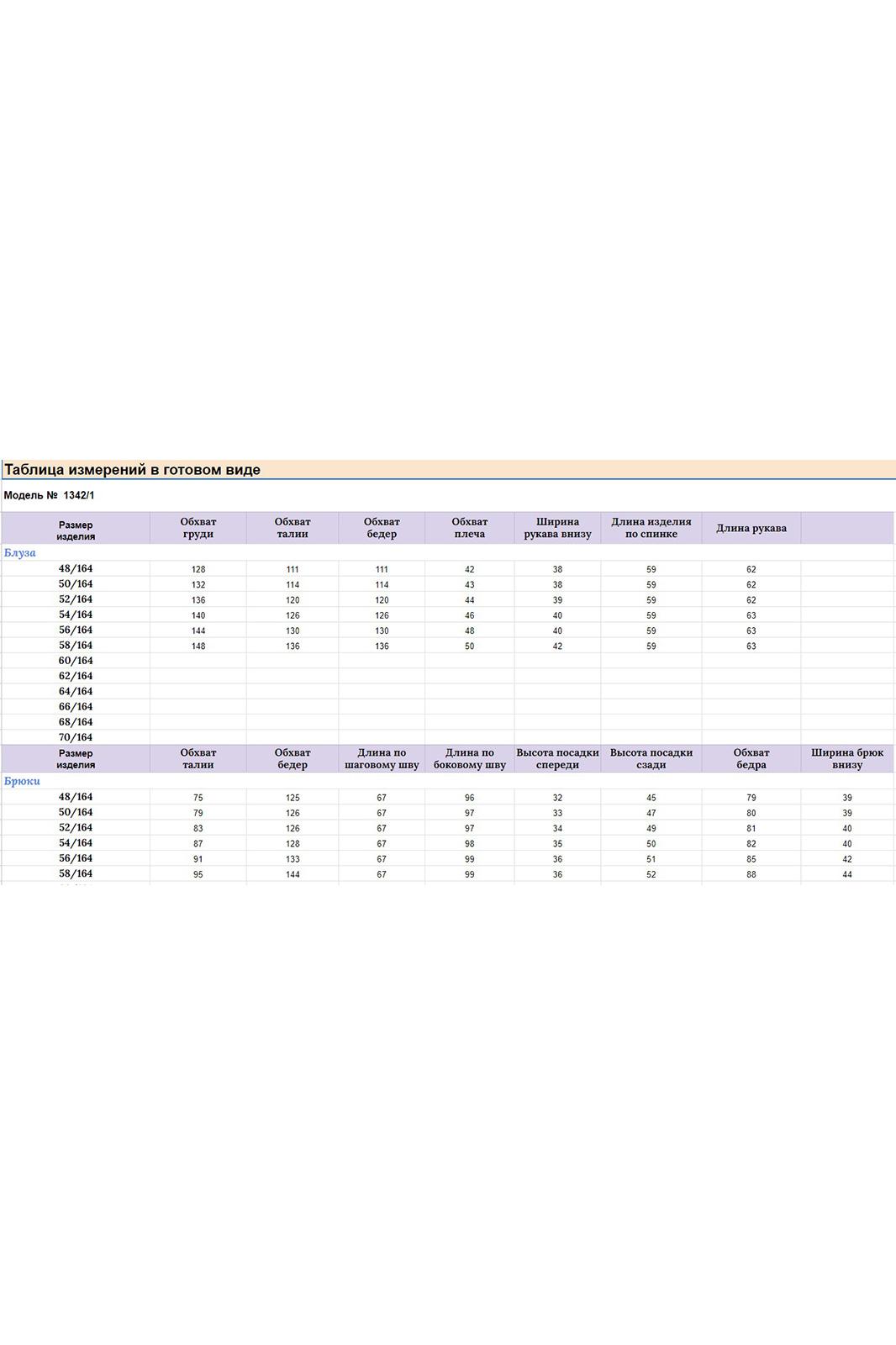
Task: Click the 'Брюки' section label
Action: pos(22,781)
